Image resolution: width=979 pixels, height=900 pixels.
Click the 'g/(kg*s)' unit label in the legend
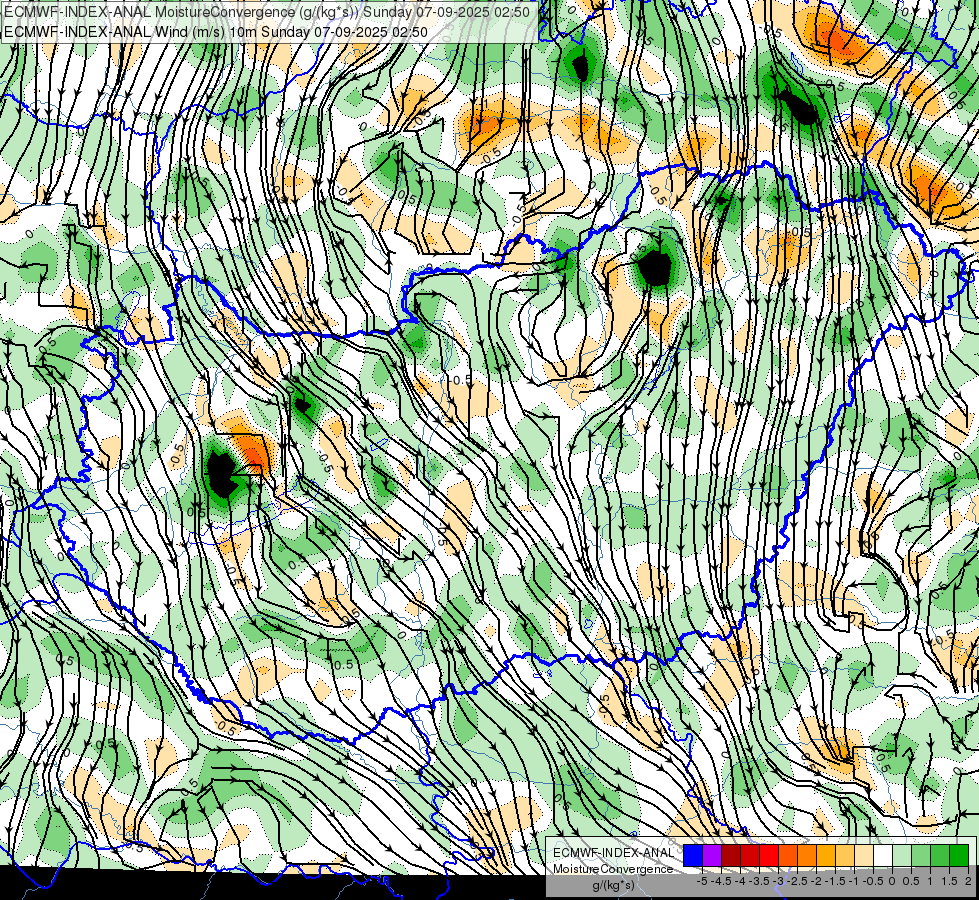(x=613, y=886)
